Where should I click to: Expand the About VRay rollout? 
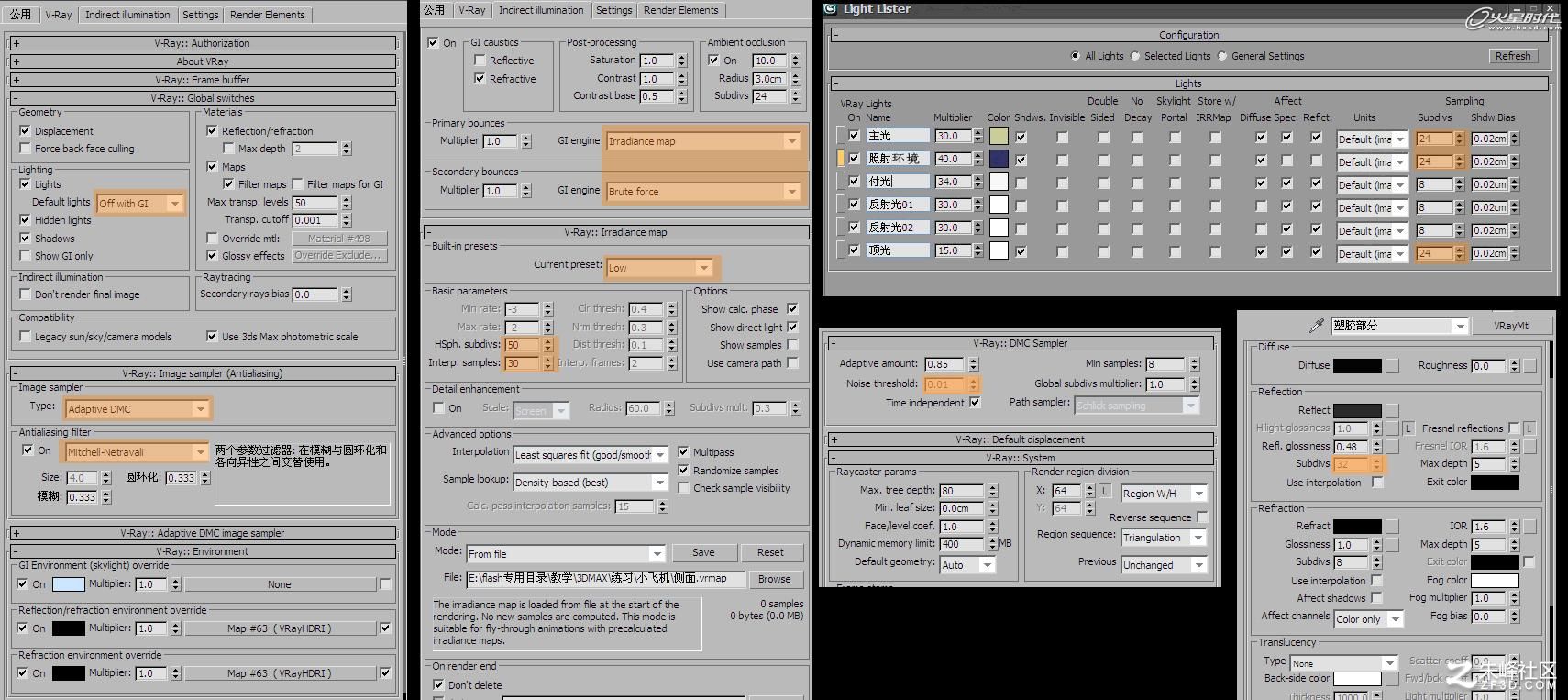pyautogui.click(x=203, y=61)
